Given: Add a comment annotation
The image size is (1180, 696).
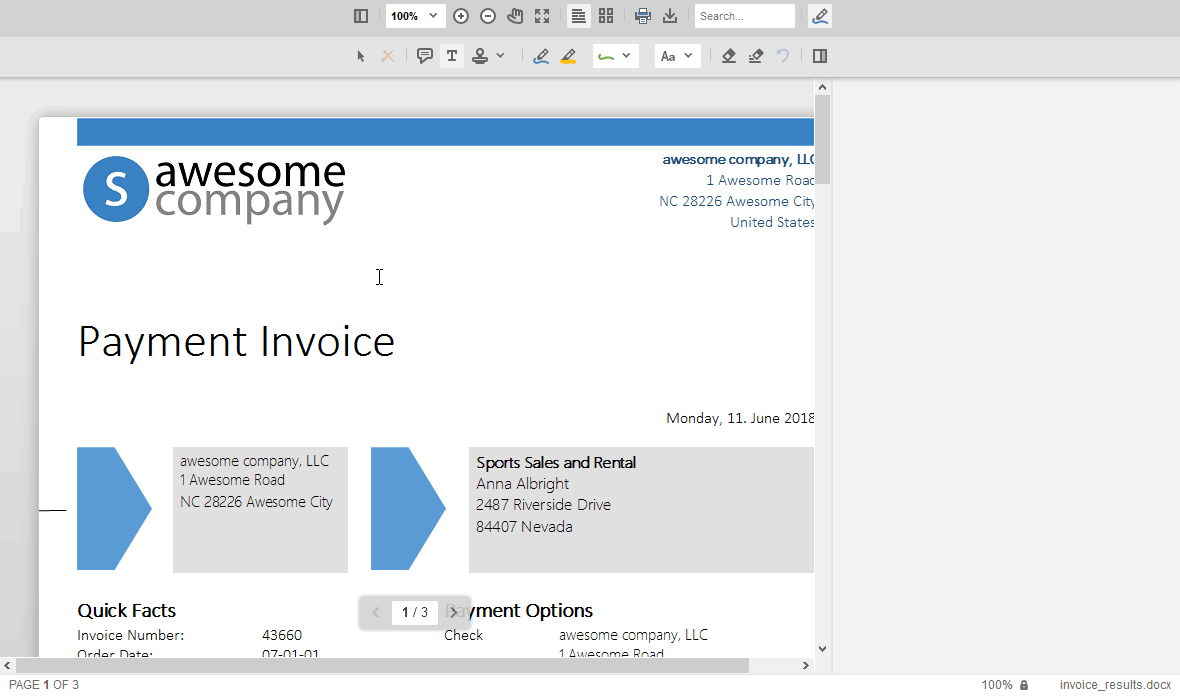Looking at the screenshot, I should pos(424,56).
